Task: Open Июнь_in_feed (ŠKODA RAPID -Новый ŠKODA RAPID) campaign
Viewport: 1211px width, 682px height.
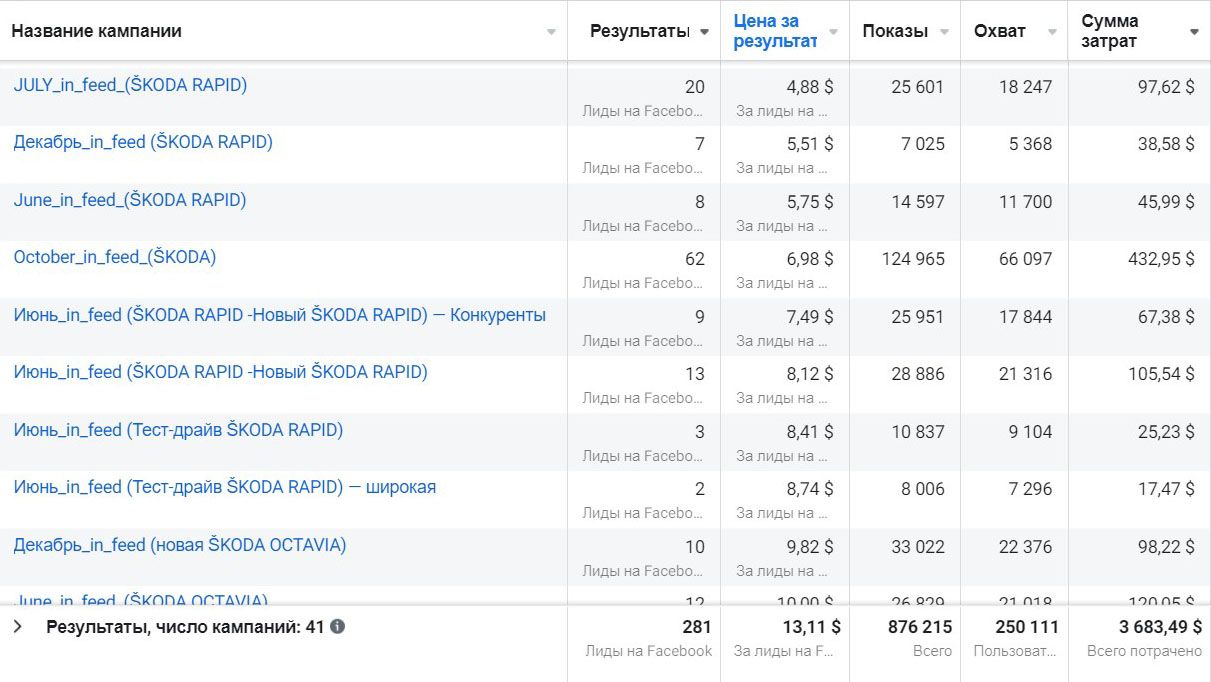Action: click(x=220, y=372)
